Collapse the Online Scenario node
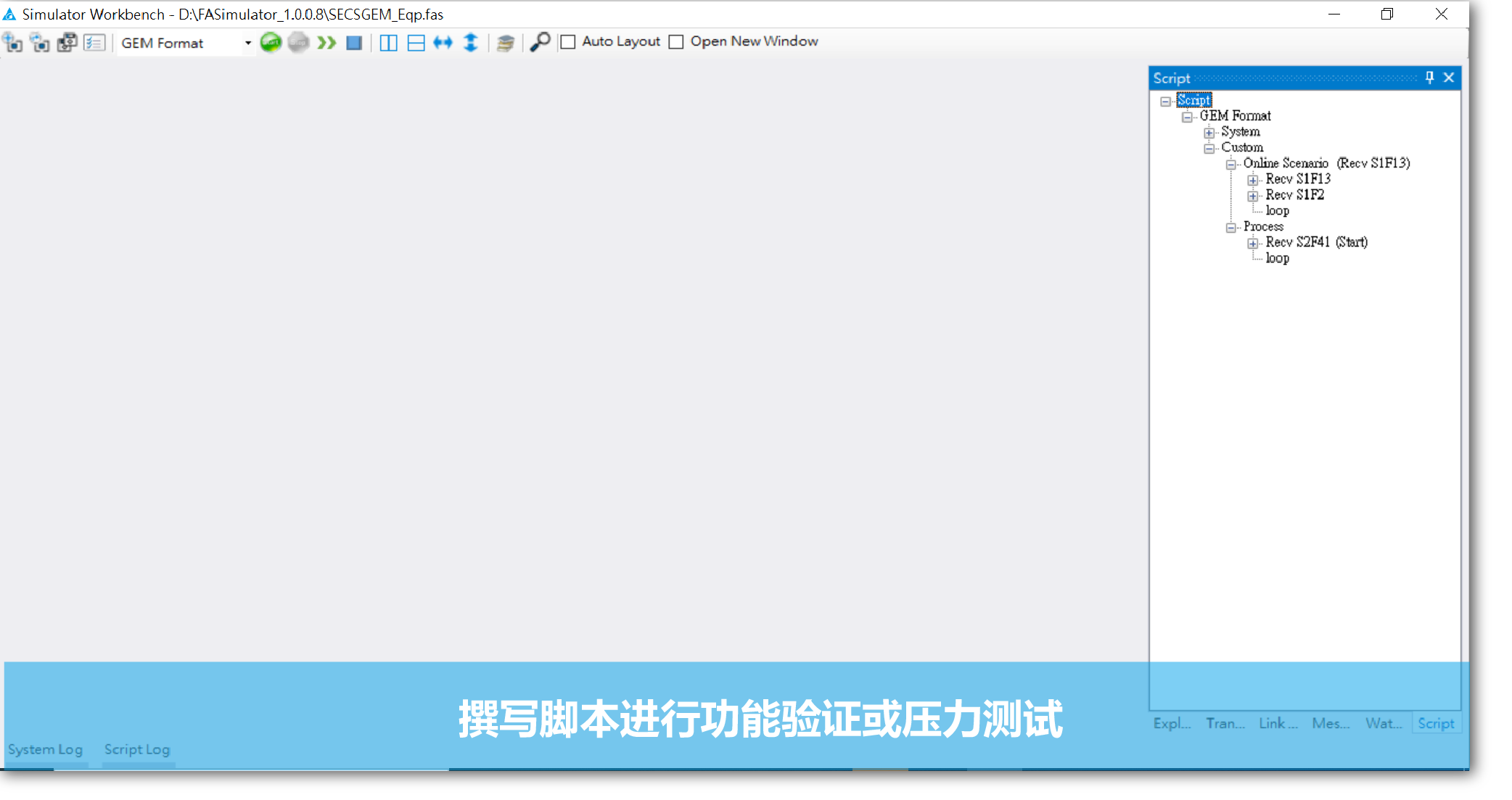This screenshot has height=800, width=1512. pyautogui.click(x=1231, y=165)
